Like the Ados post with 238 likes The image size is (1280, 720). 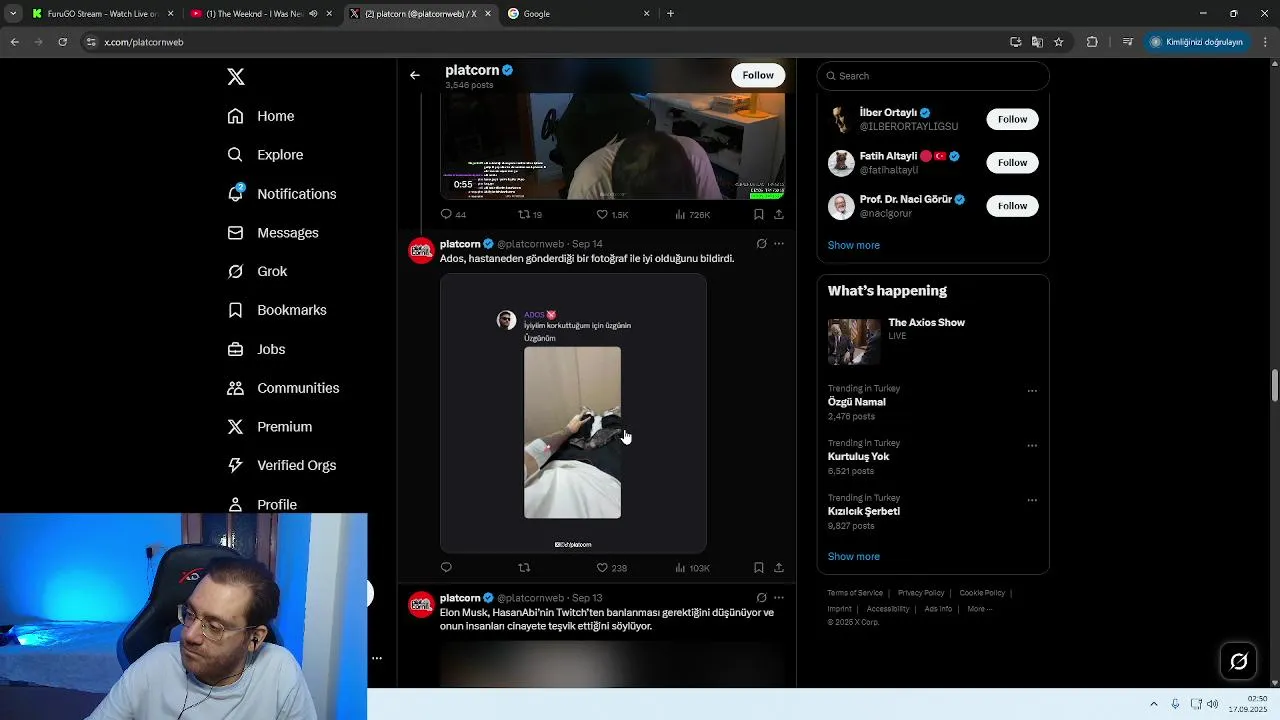click(611, 568)
